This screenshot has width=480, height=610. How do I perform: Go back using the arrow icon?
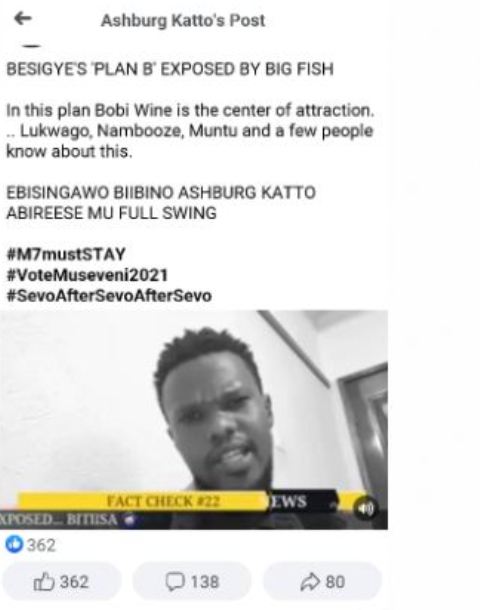(23, 18)
